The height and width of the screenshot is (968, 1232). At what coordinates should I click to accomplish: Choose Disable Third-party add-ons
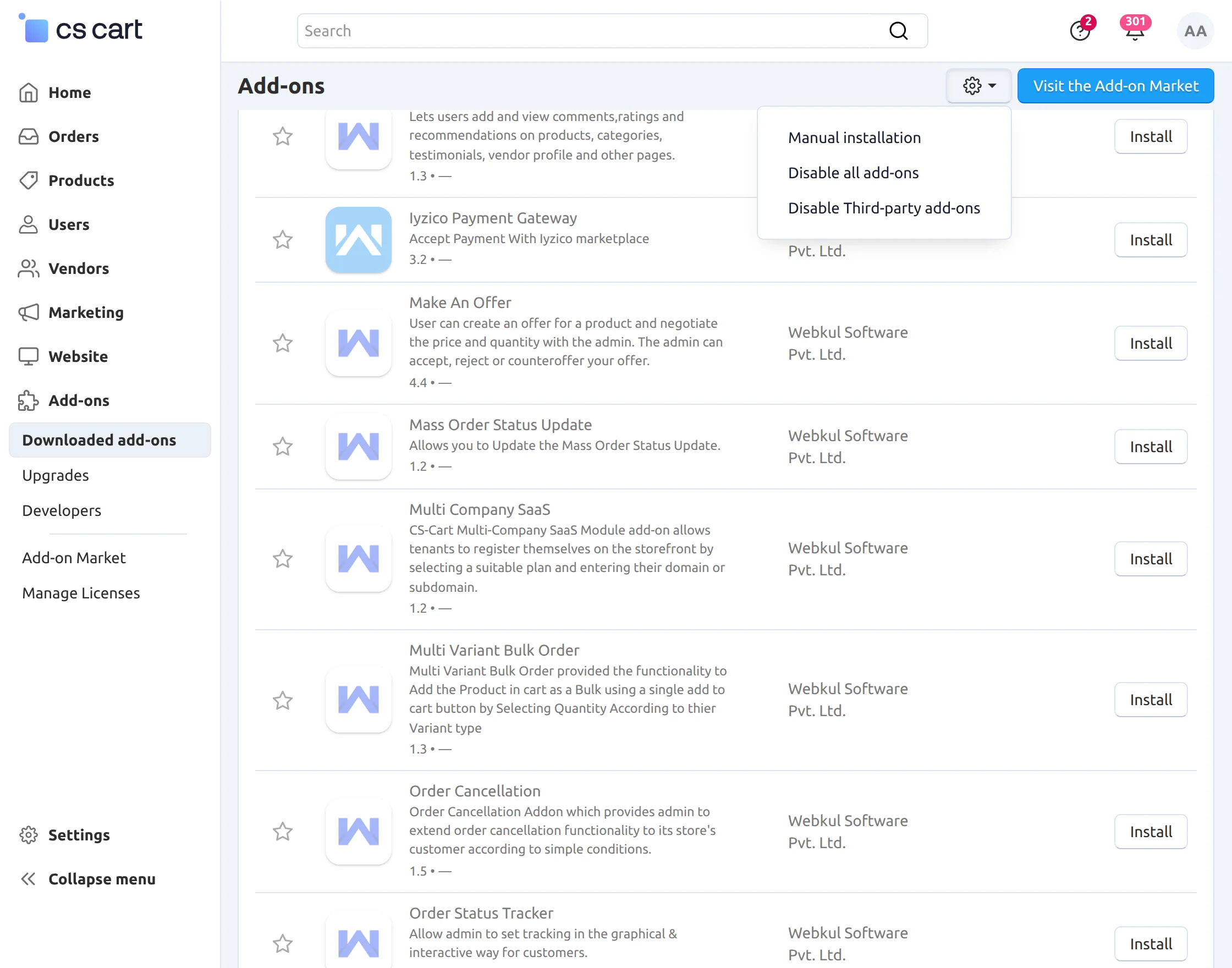[883, 208]
